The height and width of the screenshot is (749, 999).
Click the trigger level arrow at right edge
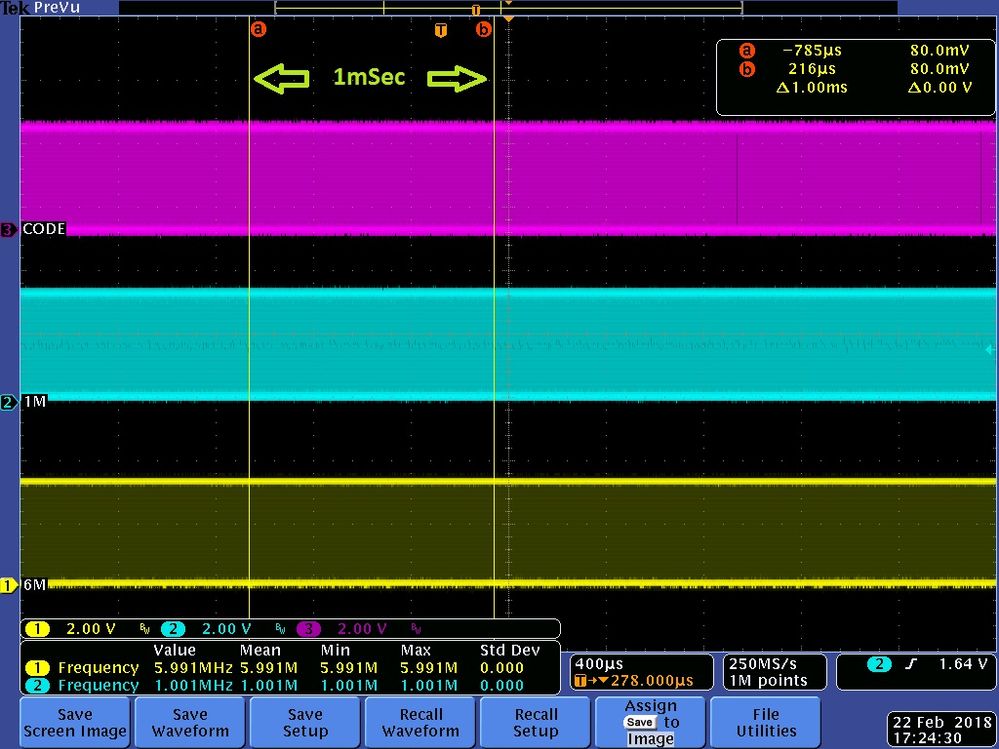[989, 350]
